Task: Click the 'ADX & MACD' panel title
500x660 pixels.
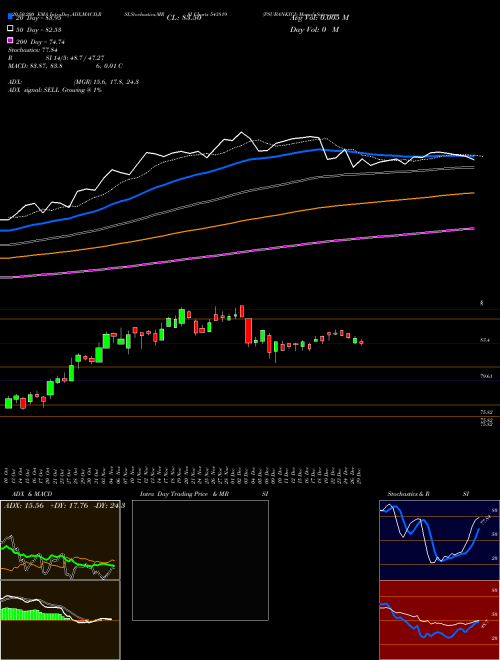Action: 32,494
